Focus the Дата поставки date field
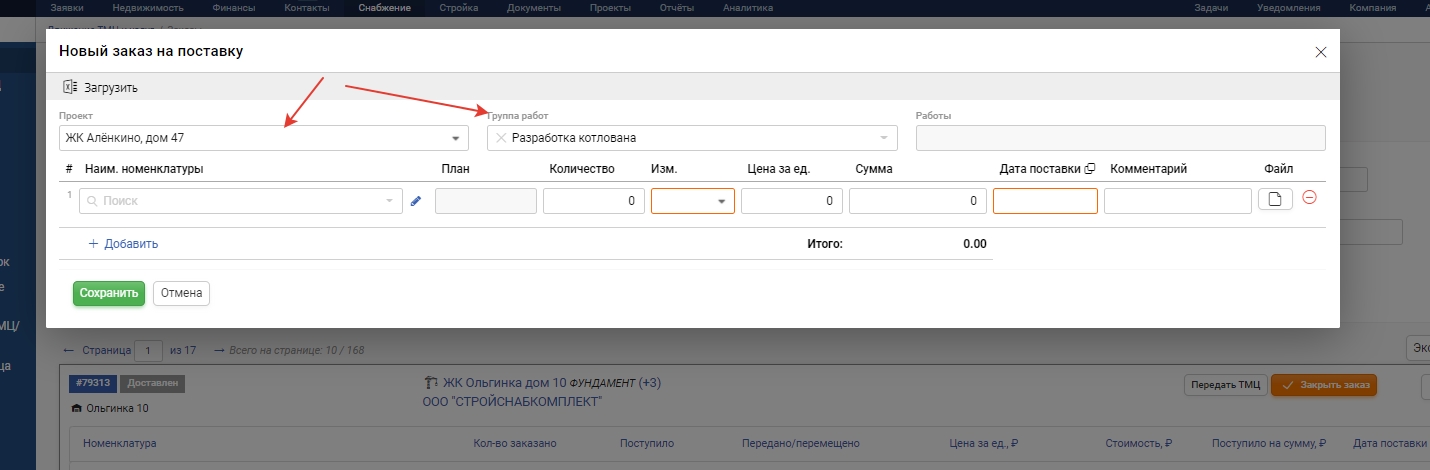The image size is (1430, 470). [1045, 201]
